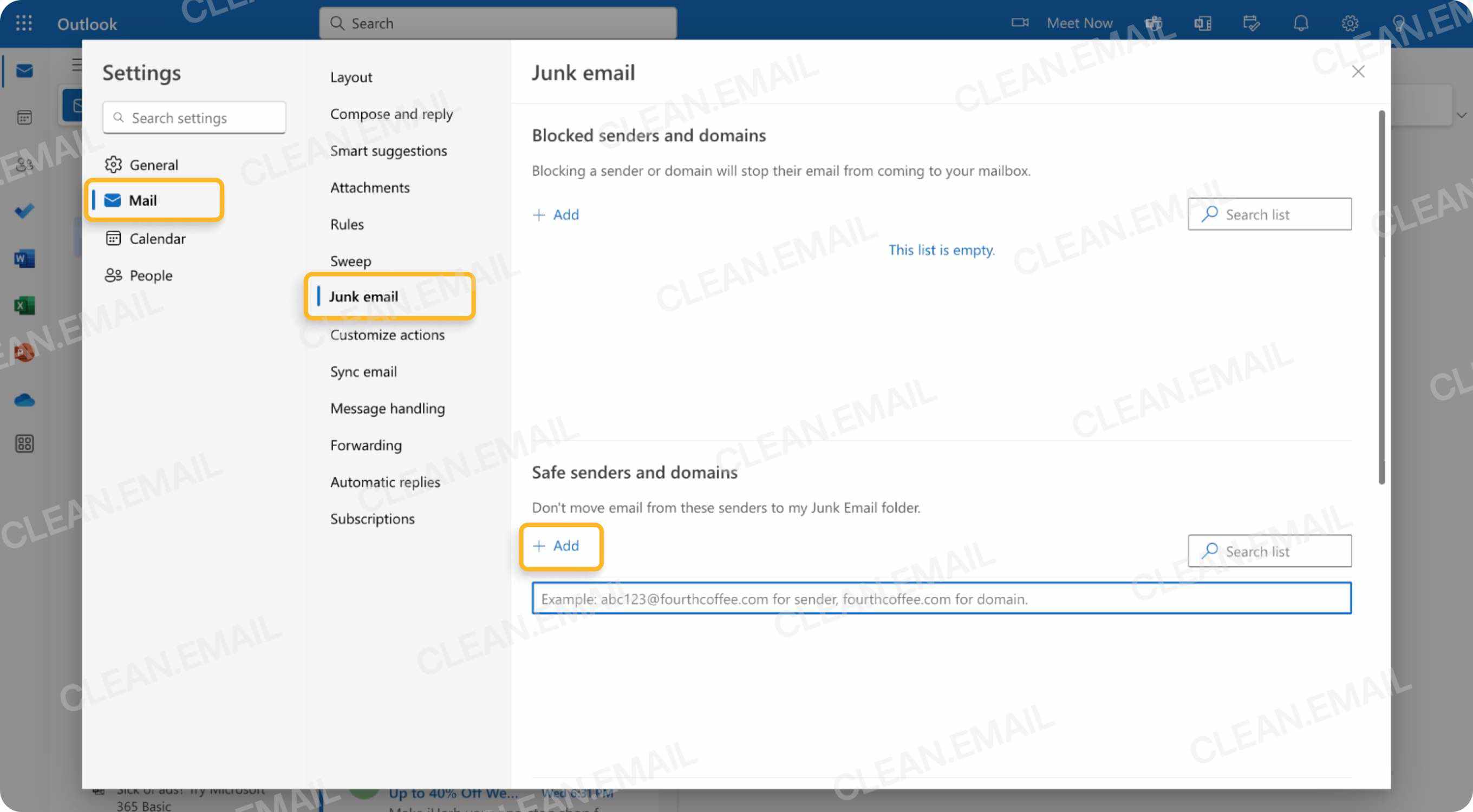Open Microsoft Teams from the top bar
The height and width of the screenshot is (812, 1473).
point(1153,23)
